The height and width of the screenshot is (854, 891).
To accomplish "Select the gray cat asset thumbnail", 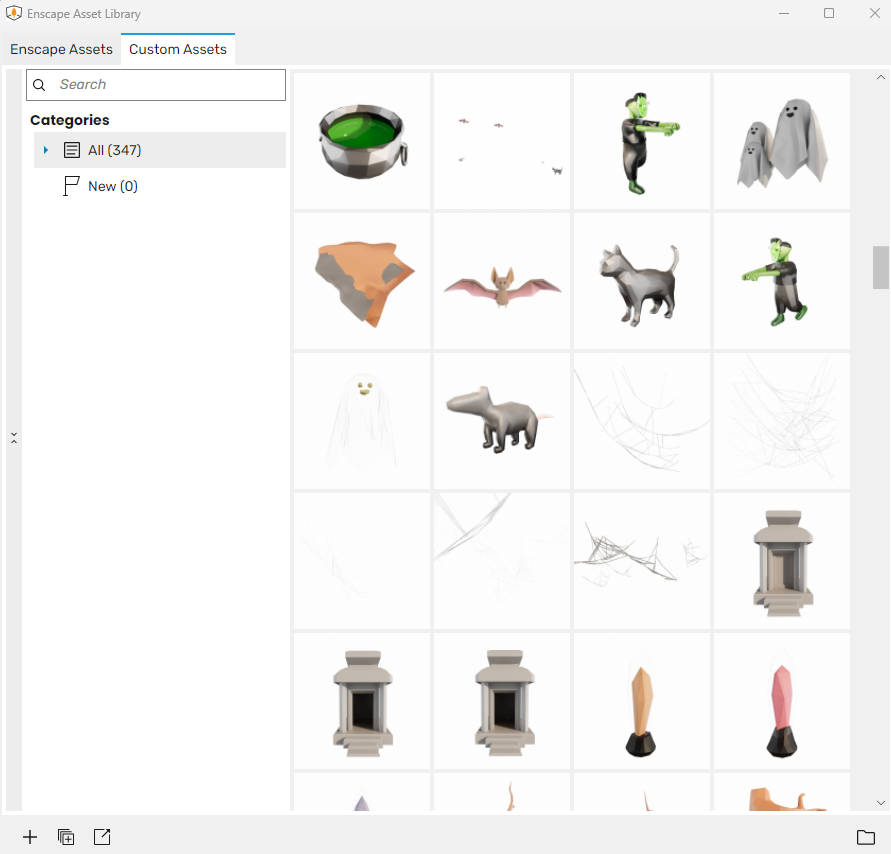I will 641,280.
